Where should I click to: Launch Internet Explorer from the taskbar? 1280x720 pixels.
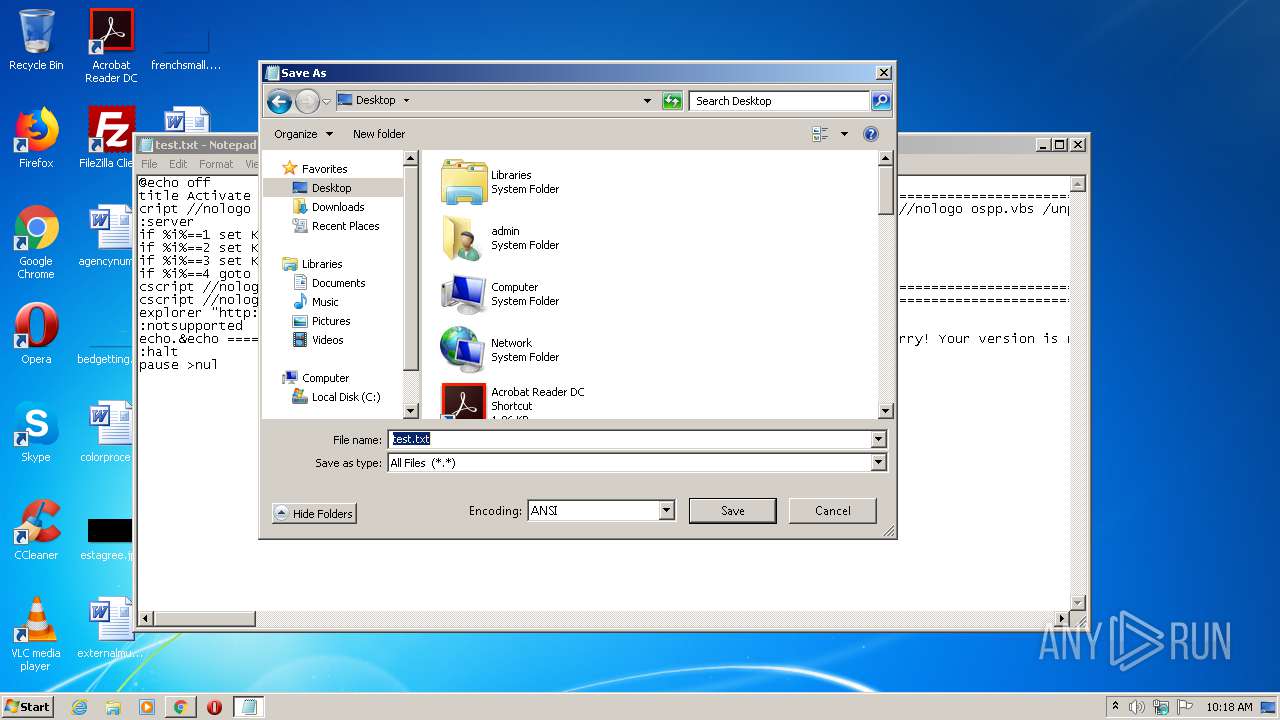(x=79, y=707)
